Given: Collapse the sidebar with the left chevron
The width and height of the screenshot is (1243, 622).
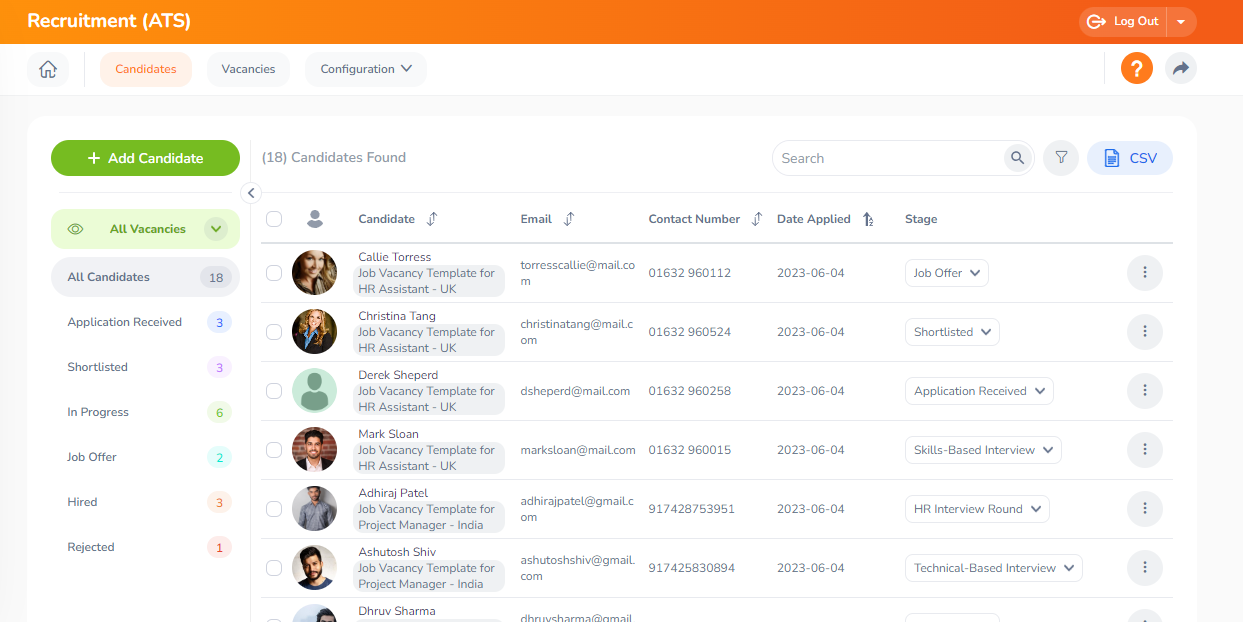Looking at the screenshot, I should pyautogui.click(x=251, y=193).
